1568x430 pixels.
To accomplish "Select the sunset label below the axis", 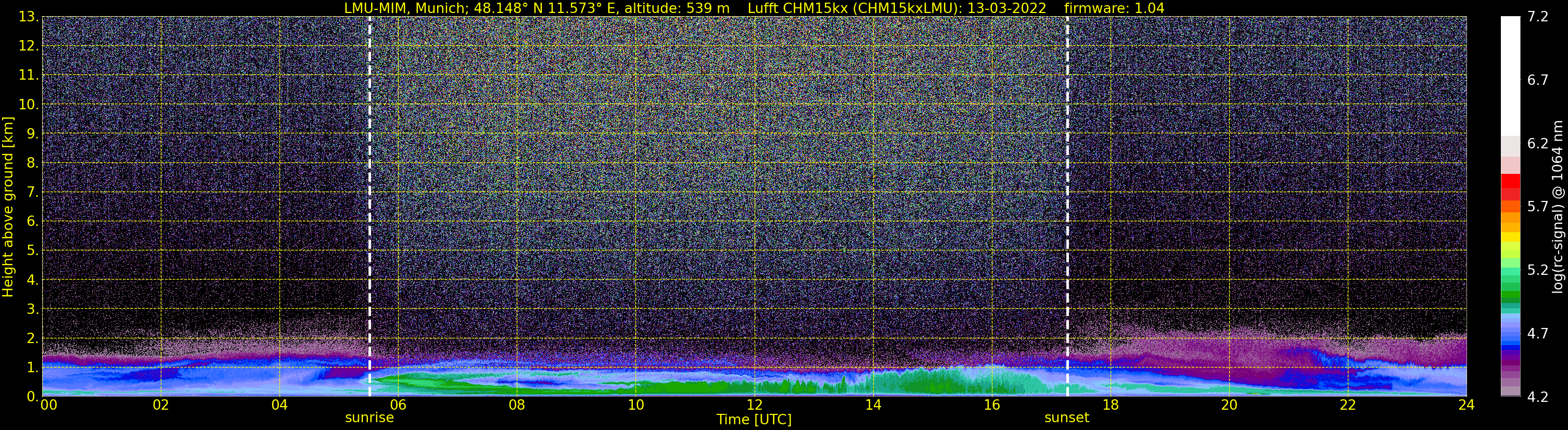I will [x=1066, y=418].
